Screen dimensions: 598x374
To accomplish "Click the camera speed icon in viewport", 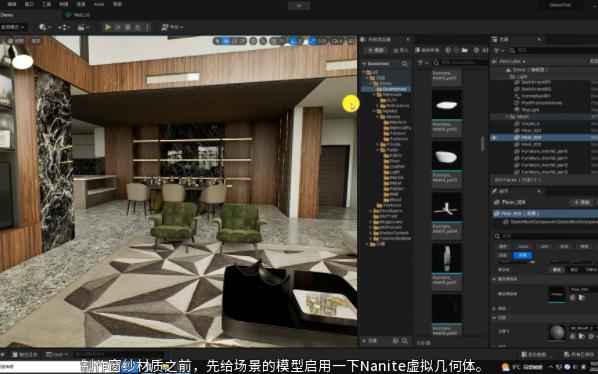I will pos(336,41).
